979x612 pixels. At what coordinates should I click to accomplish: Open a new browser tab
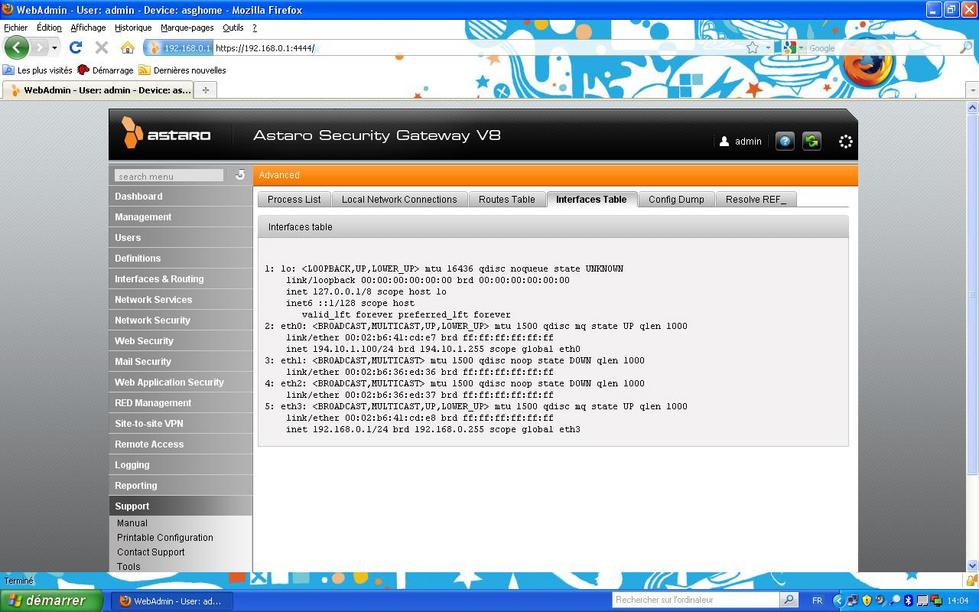[x=206, y=90]
